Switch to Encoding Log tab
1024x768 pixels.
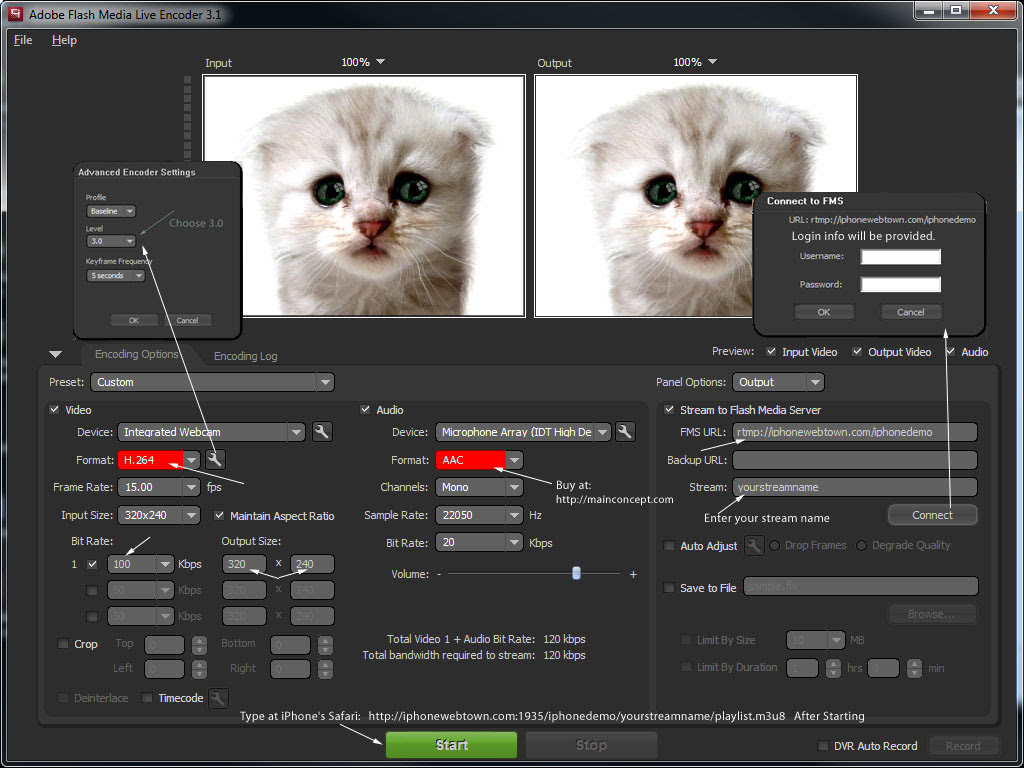246,356
